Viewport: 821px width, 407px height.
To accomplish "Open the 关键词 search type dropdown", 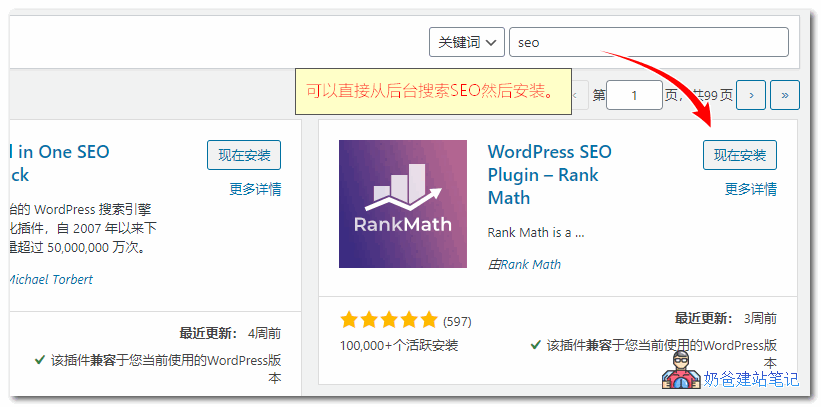I will point(467,42).
